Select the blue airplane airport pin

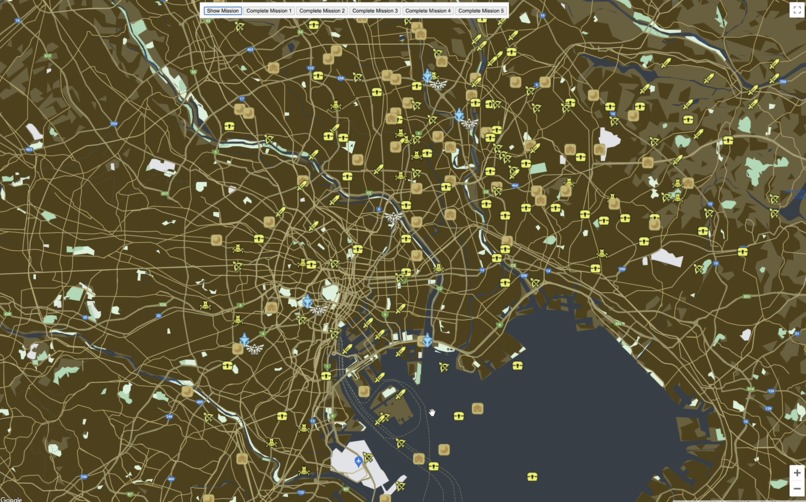tap(358, 462)
